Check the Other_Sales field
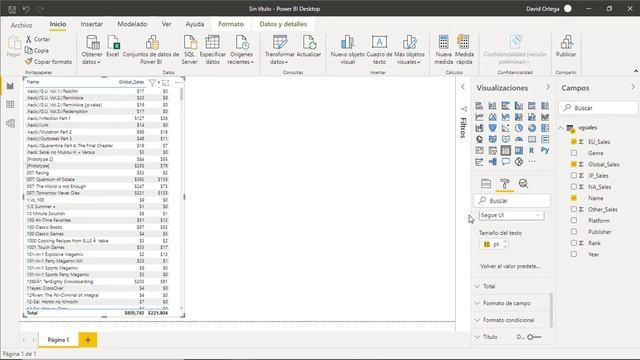Image resolution: width=640 pixels, height=360 pixels. point(574,209)
